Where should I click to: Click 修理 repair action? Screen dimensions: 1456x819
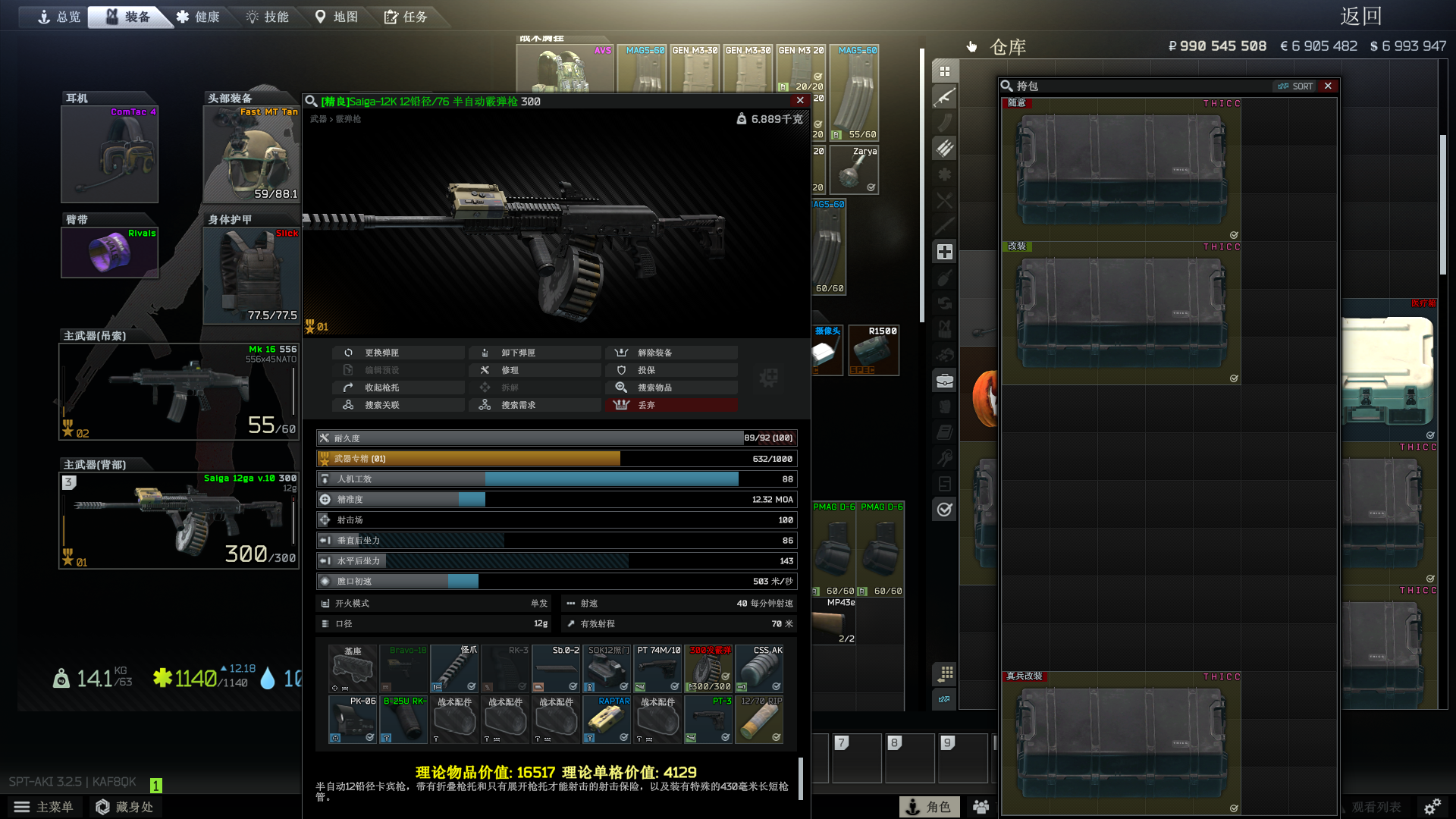(x=535, y=370)
